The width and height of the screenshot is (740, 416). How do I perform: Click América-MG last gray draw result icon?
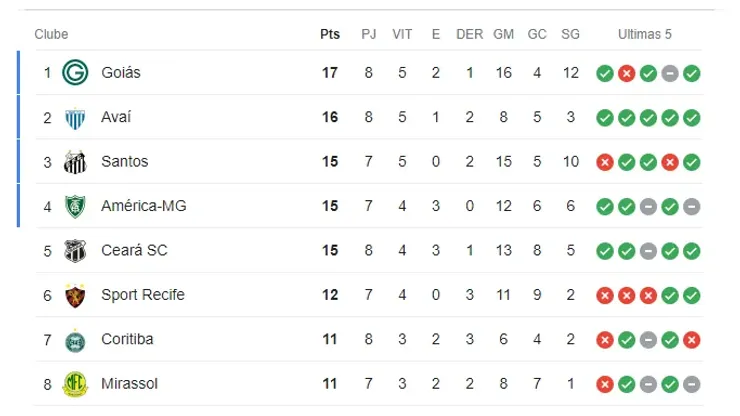click(x=691, y=206)
